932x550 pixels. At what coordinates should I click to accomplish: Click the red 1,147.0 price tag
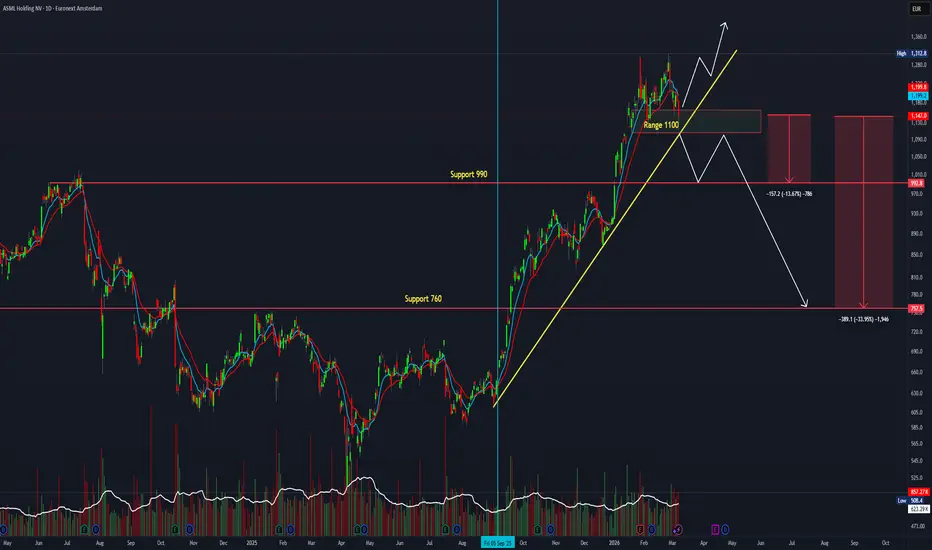pos(918,116)
